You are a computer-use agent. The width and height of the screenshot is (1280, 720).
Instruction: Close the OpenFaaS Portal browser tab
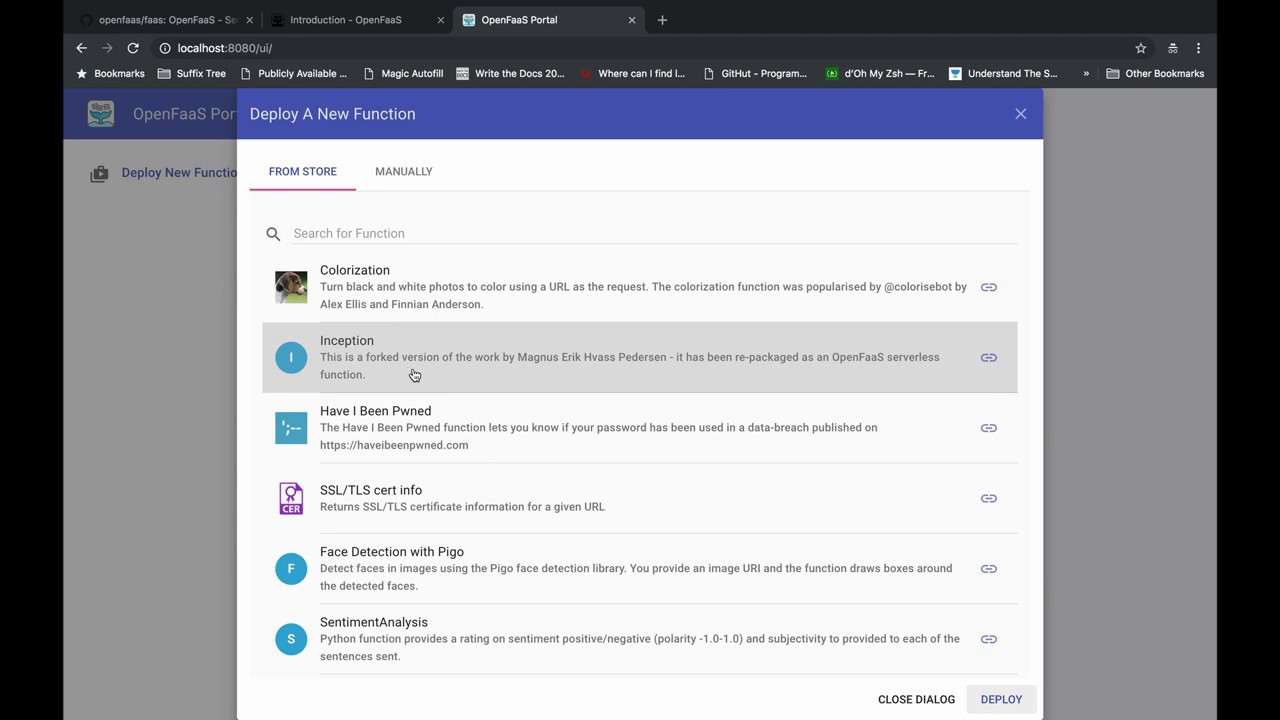(631, 20)
